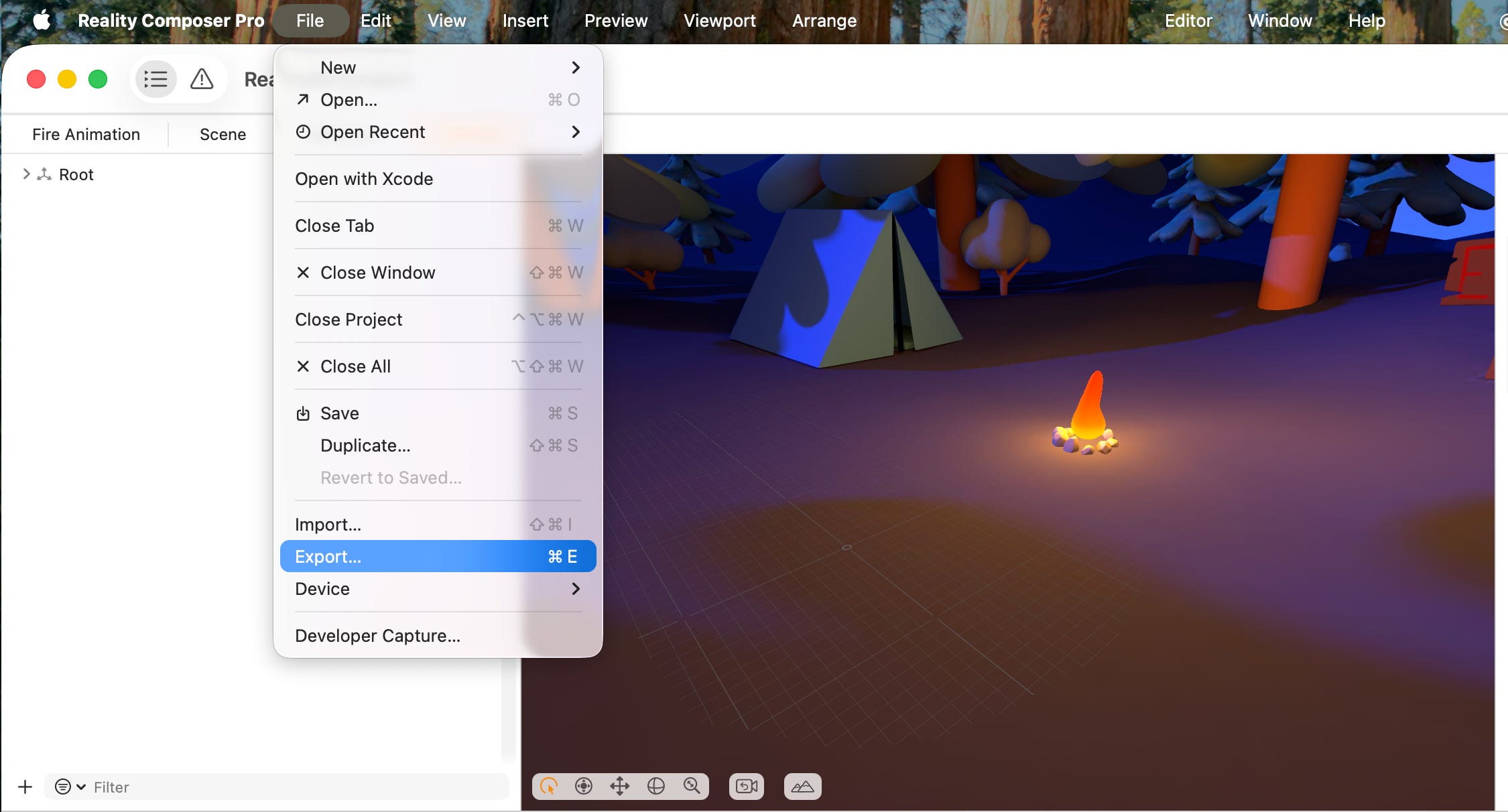Select Open with Xcode

pos(438,179)
